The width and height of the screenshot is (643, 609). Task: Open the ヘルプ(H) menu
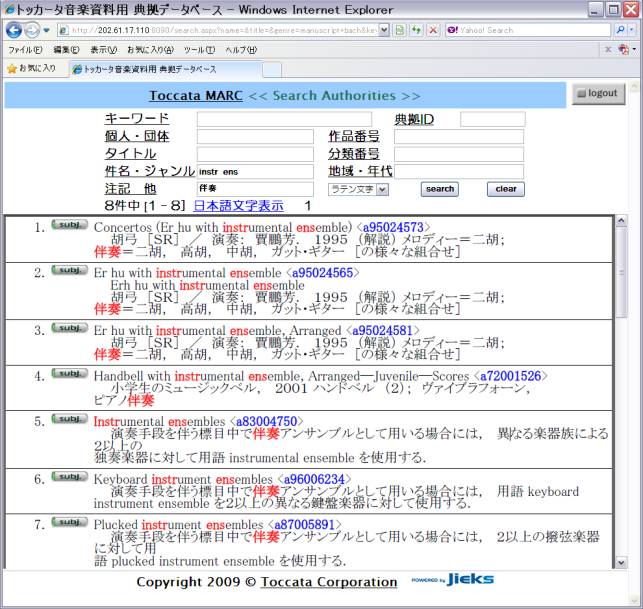click(241, 50)
